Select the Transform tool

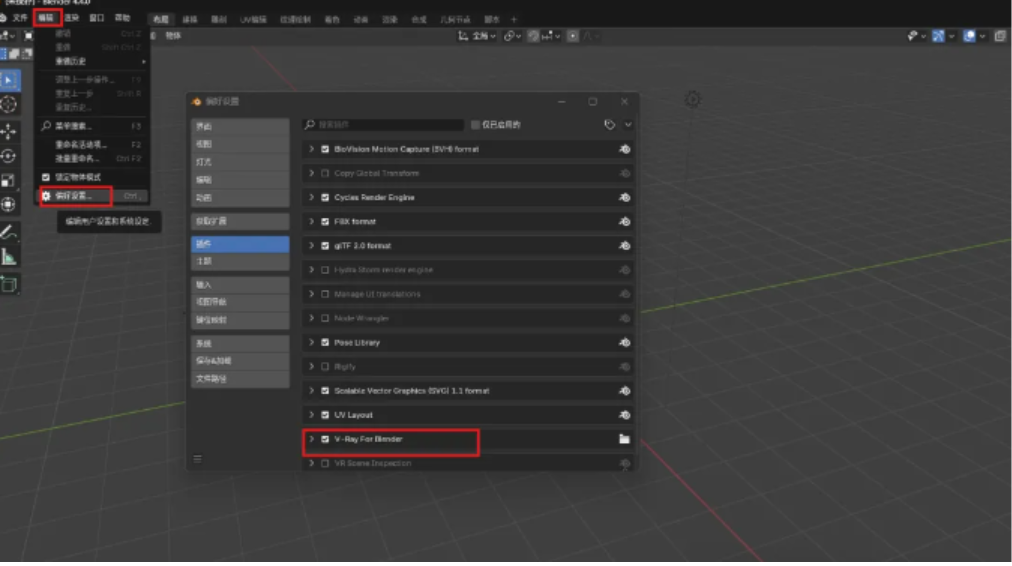pos(9,205)
